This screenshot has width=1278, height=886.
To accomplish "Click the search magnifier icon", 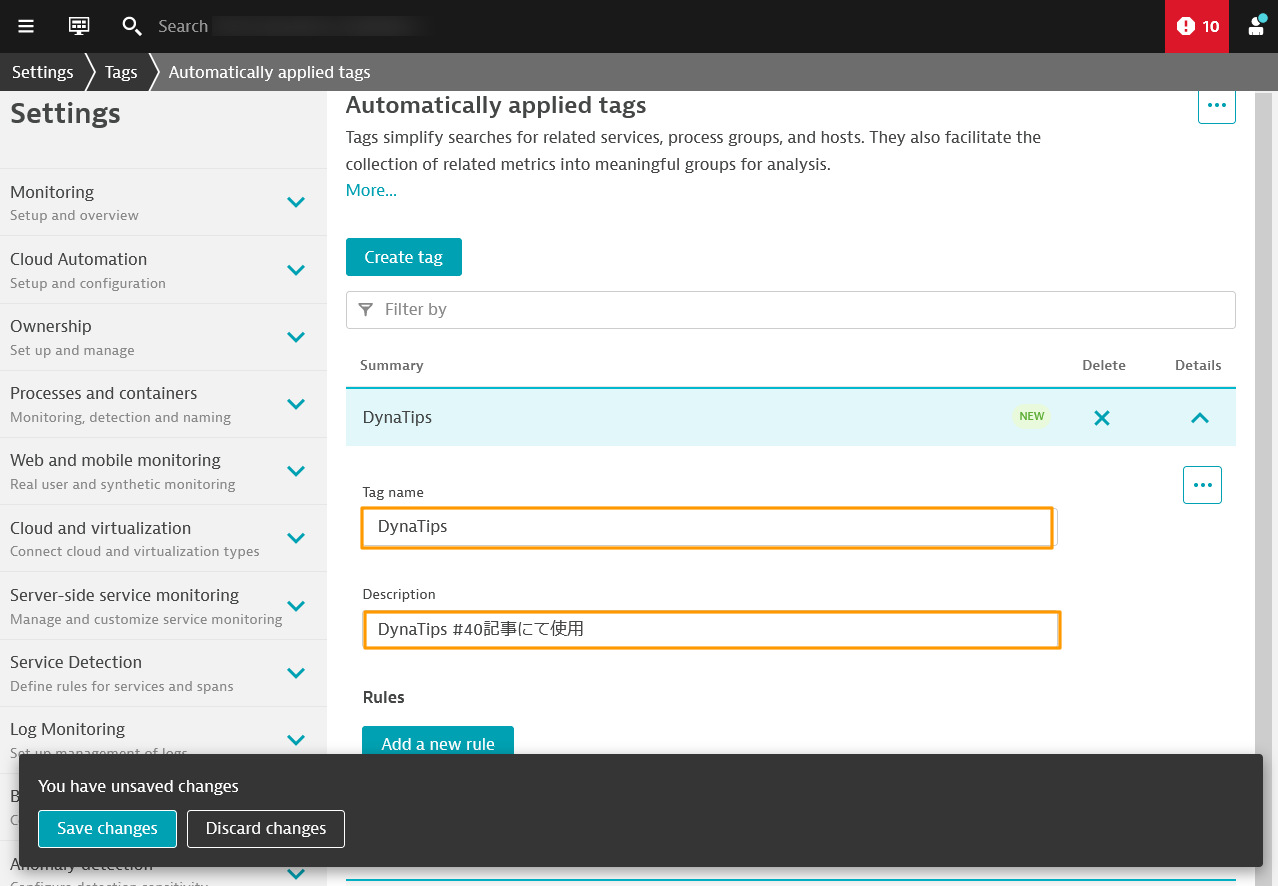I will 131,26.
